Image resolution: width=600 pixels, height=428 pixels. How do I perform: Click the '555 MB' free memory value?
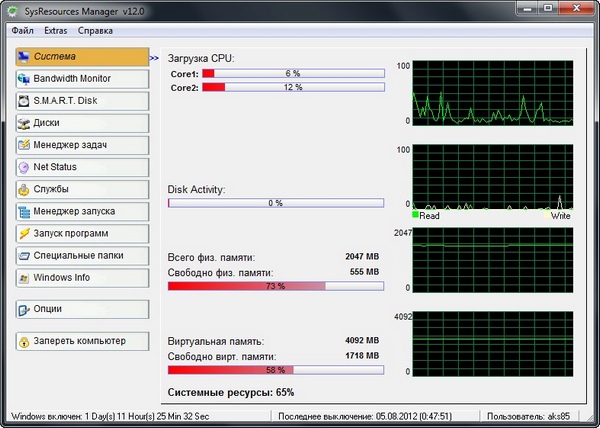(x=364, y=272)
